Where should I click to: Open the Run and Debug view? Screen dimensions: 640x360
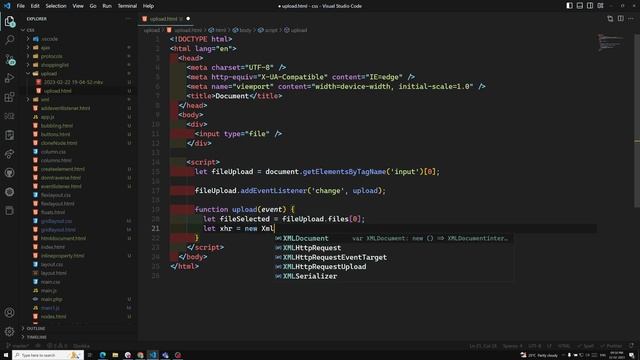click(9, 78)
